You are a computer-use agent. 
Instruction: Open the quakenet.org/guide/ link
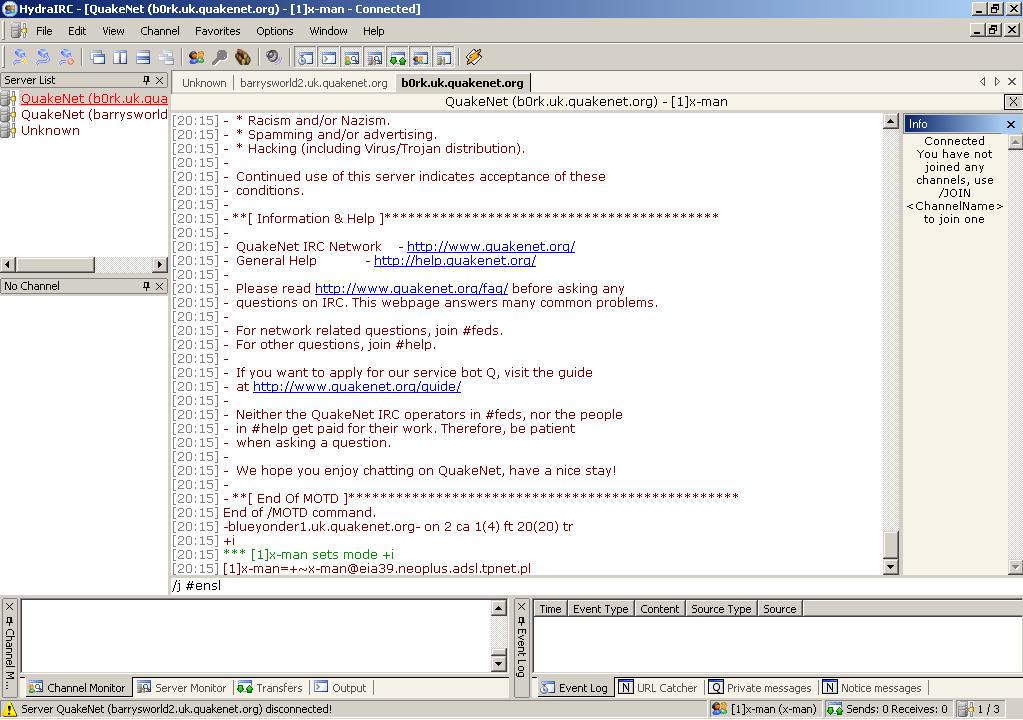pyautogui.click(x=357, y=386)
